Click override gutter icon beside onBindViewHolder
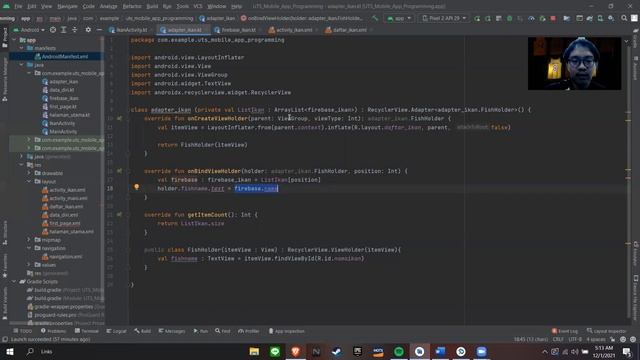The width and height of the screenshot is (640, 360). pyautogui.click(x=119, y=171)
